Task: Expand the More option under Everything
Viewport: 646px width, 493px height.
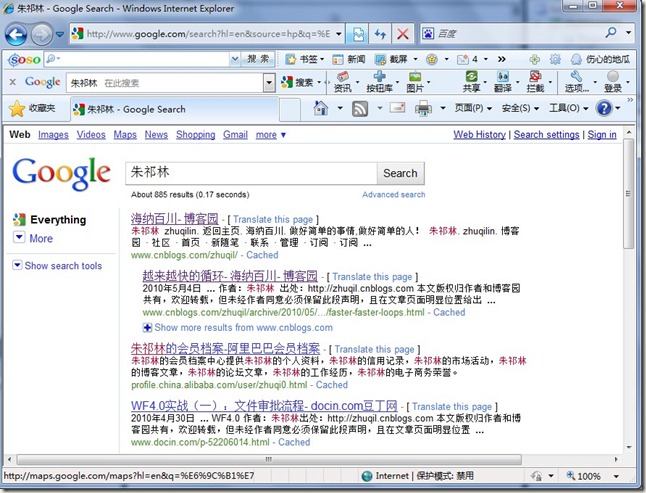Action: (33, 238)
